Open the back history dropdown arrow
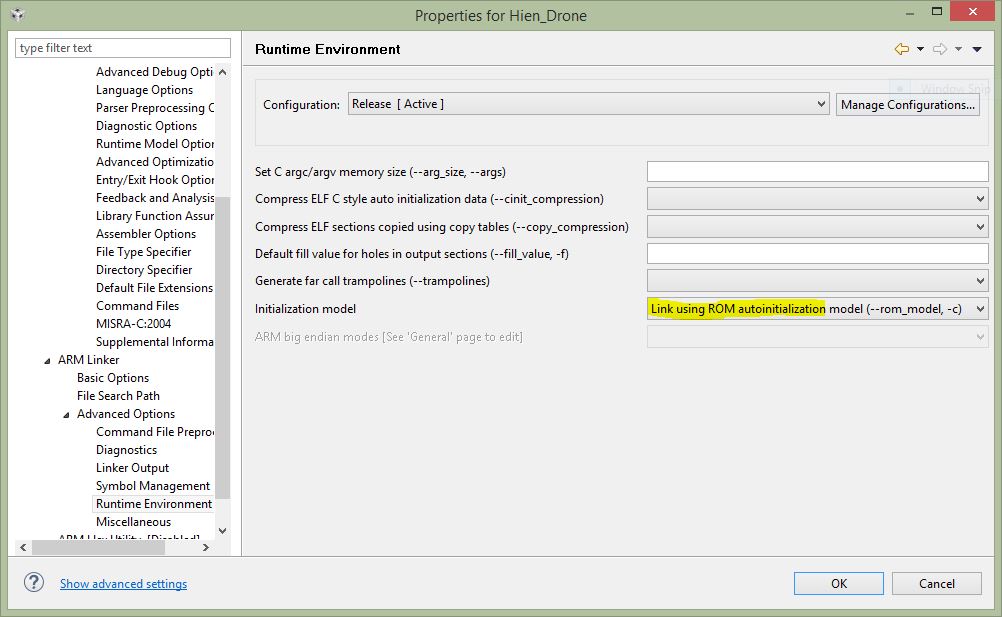Screen dimensions: 1002x617 tap(919, 49)
